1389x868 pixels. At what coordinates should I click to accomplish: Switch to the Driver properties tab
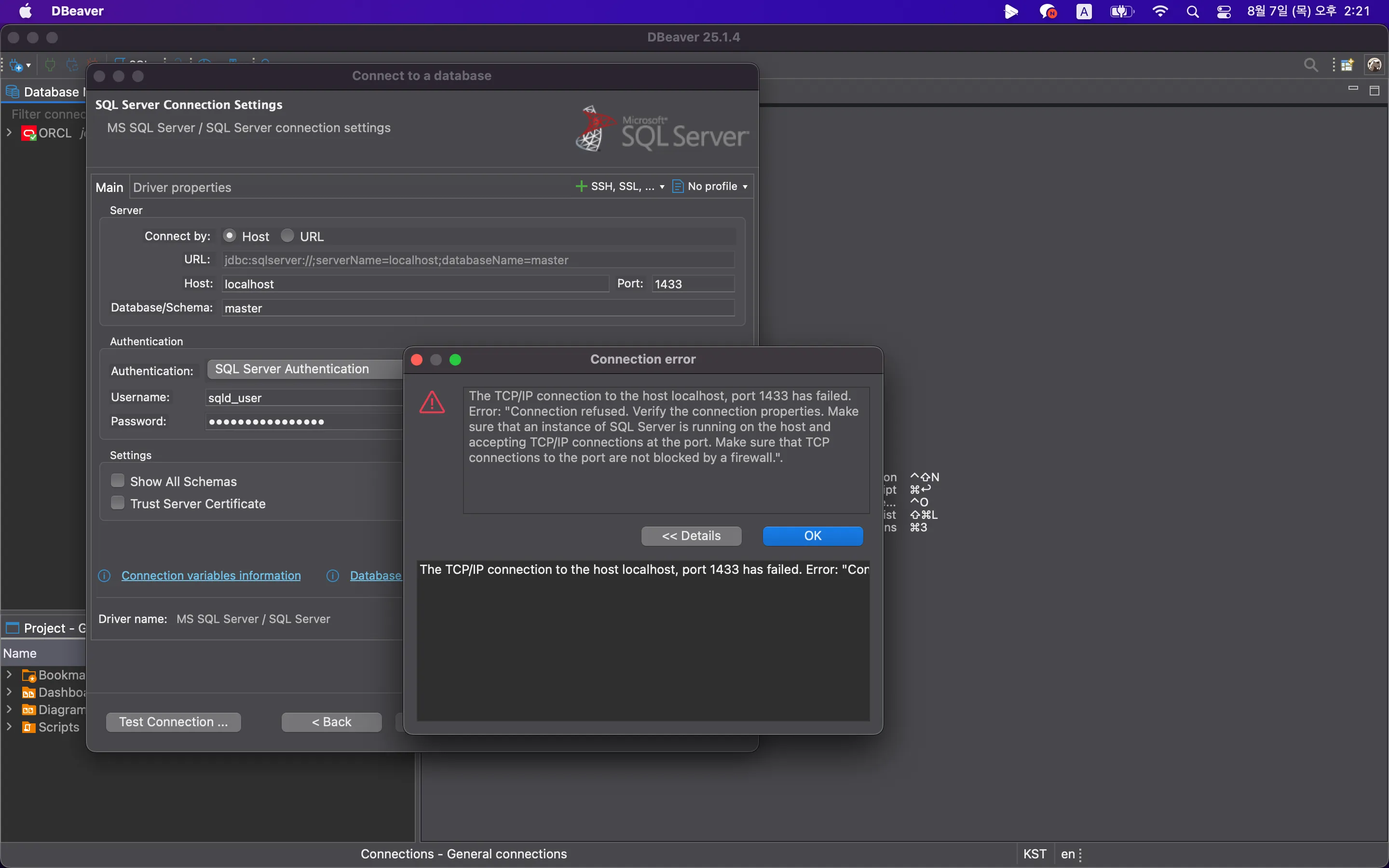(182, 188)
